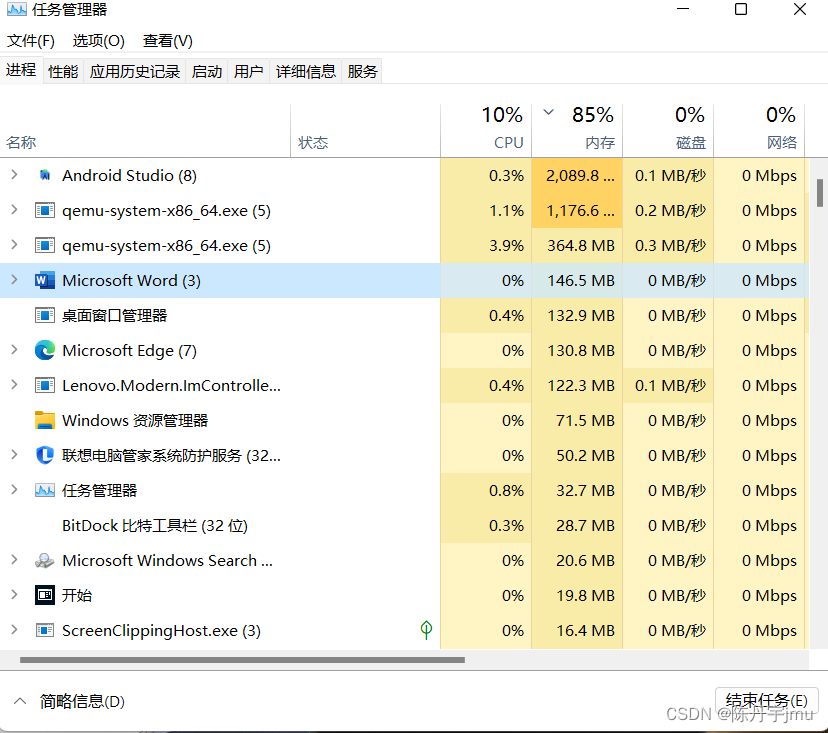Click the Android Studio process icon
The width and height of the screenshot is (828, 733).
(45, 175)
